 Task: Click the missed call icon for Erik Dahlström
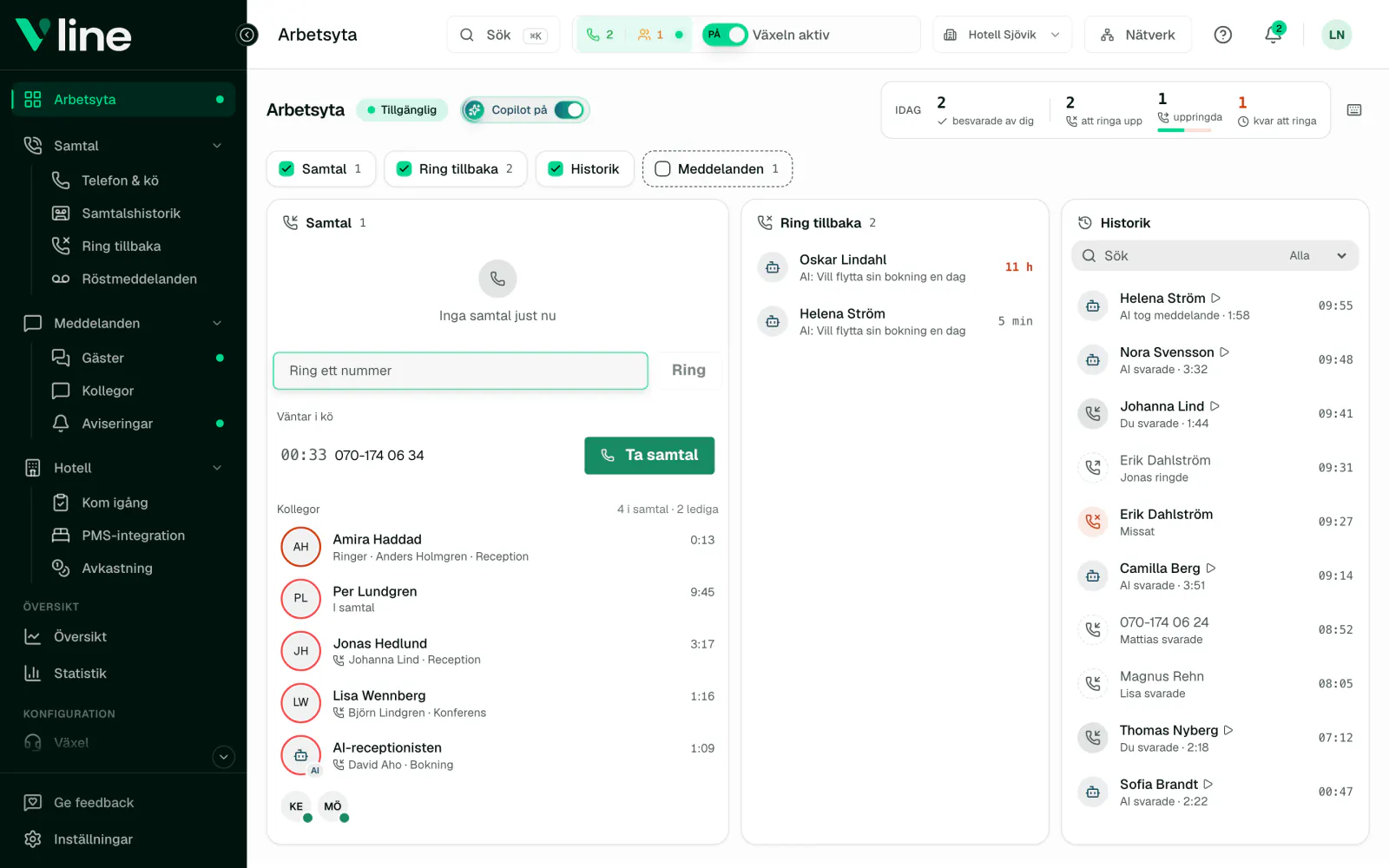point(1093,522)
